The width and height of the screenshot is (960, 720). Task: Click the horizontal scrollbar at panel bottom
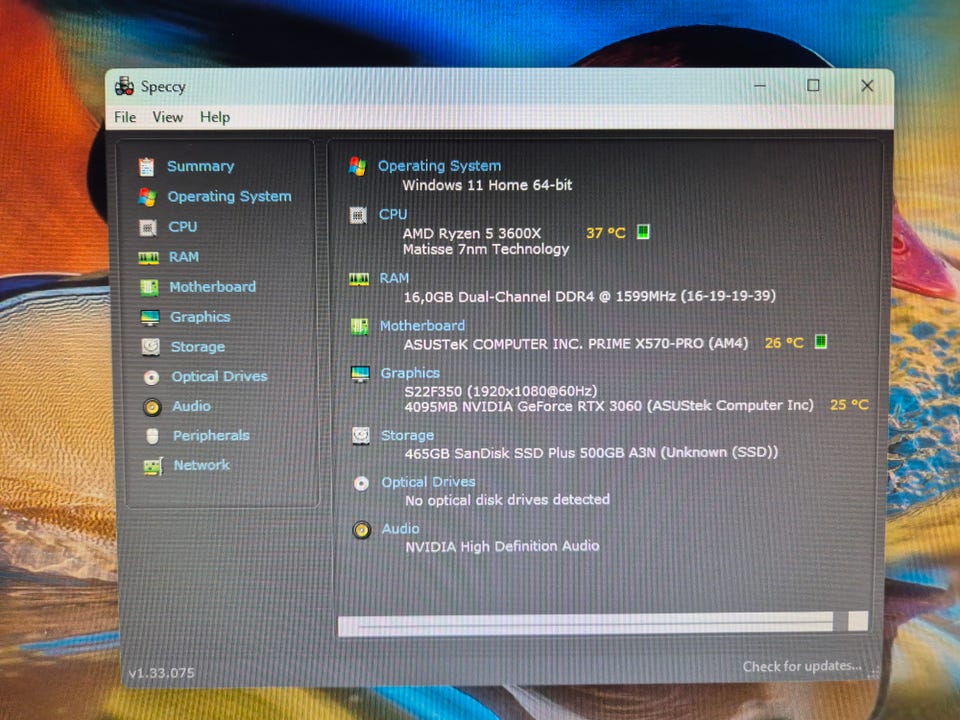(602, 623)
